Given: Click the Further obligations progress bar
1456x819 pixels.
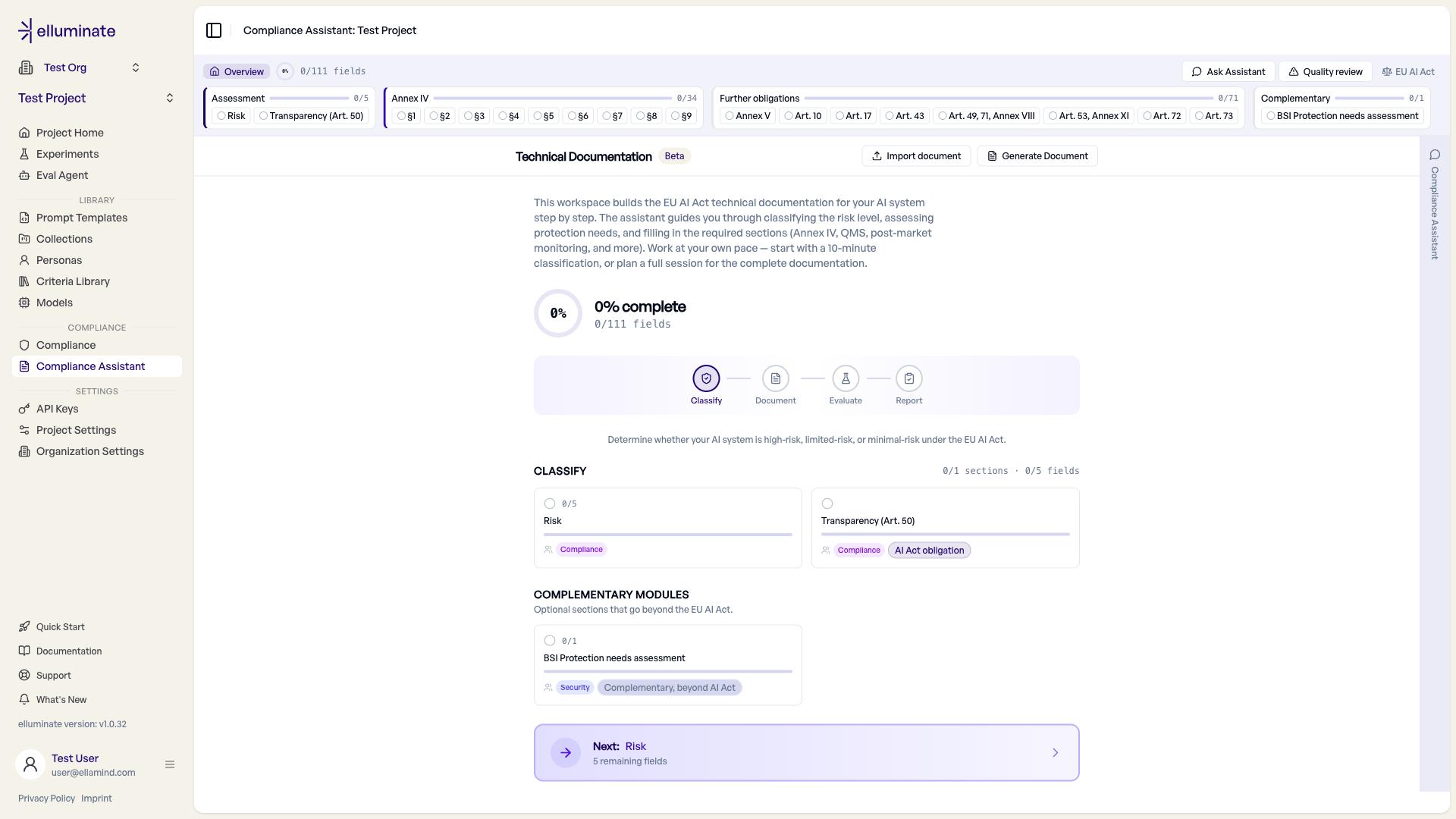Looking at the screenshot, I should (1009, 98).
